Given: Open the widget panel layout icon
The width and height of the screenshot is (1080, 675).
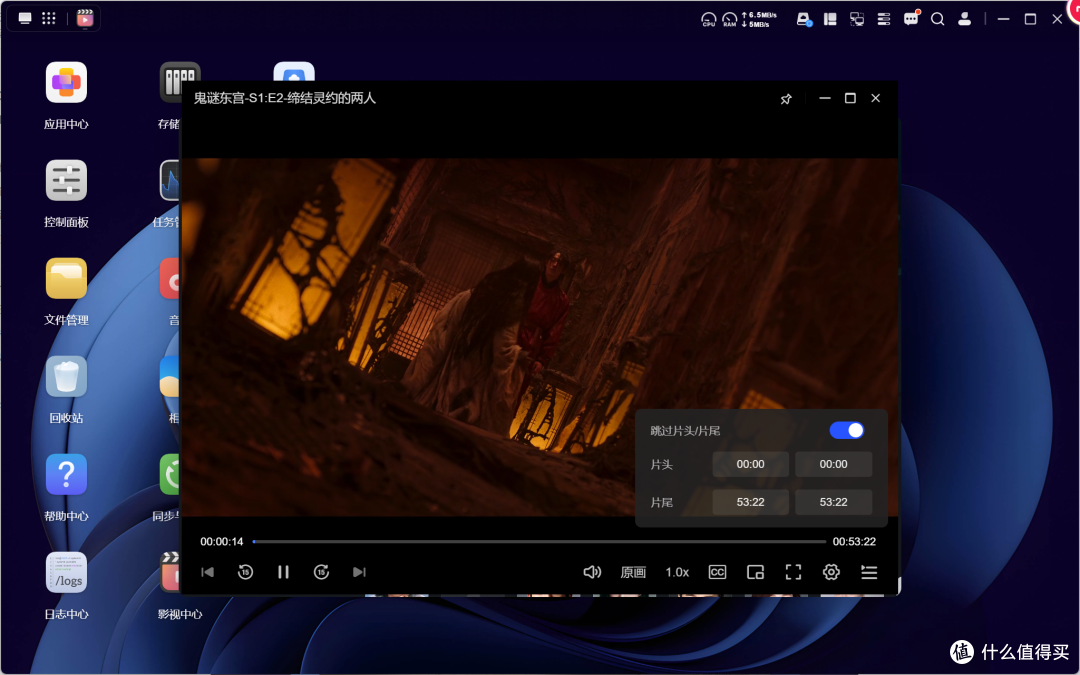Looking at the screenshot, I should pos(830,19).
